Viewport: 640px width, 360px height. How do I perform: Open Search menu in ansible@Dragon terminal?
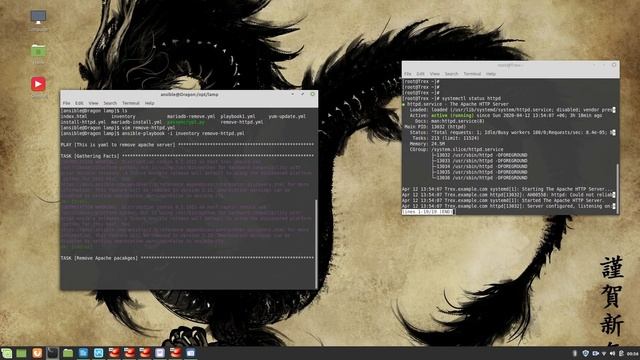click(110, 103)
